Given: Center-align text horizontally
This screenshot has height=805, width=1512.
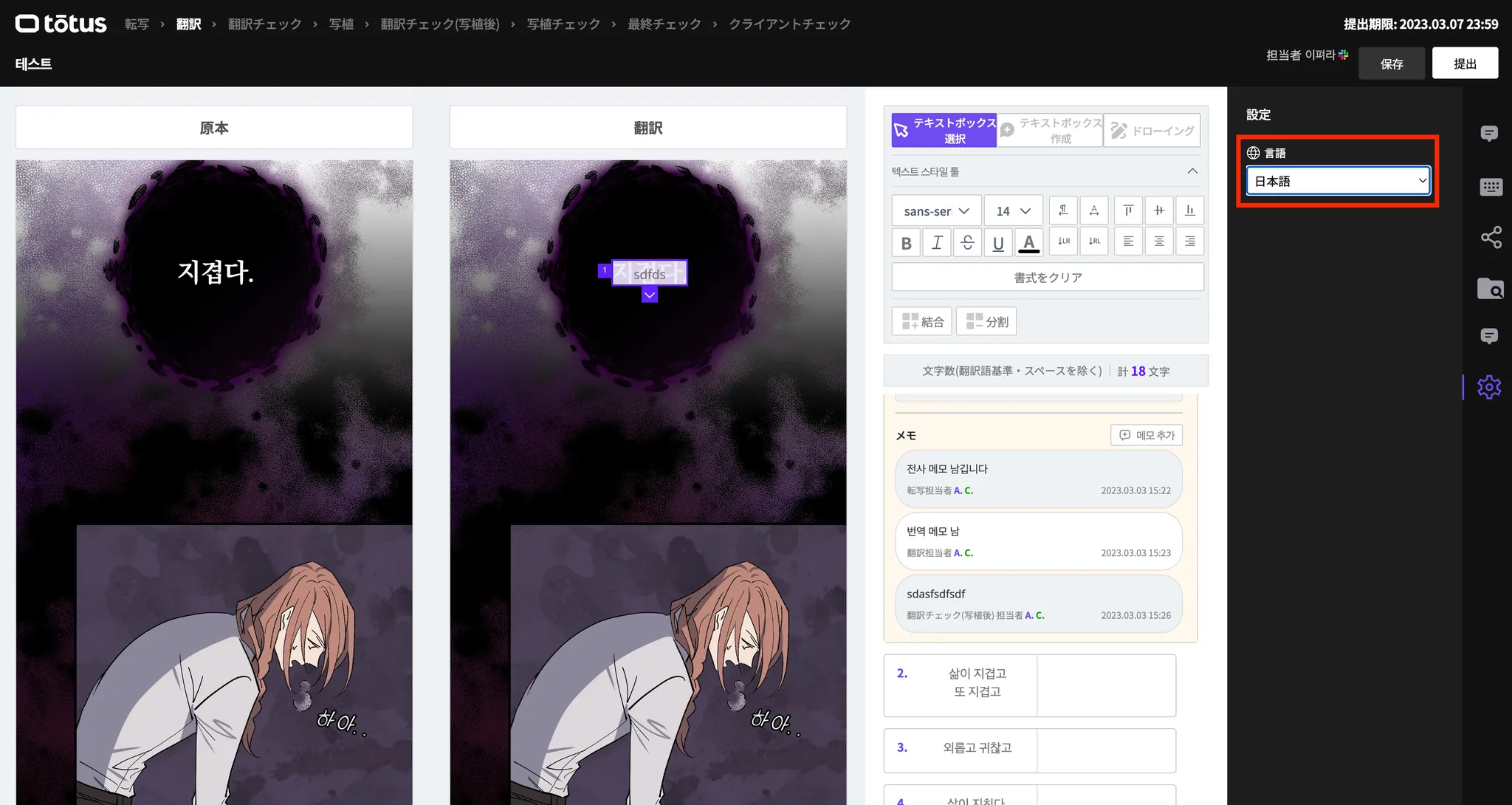Looking at the screenshot, I should click(1159, 241).
